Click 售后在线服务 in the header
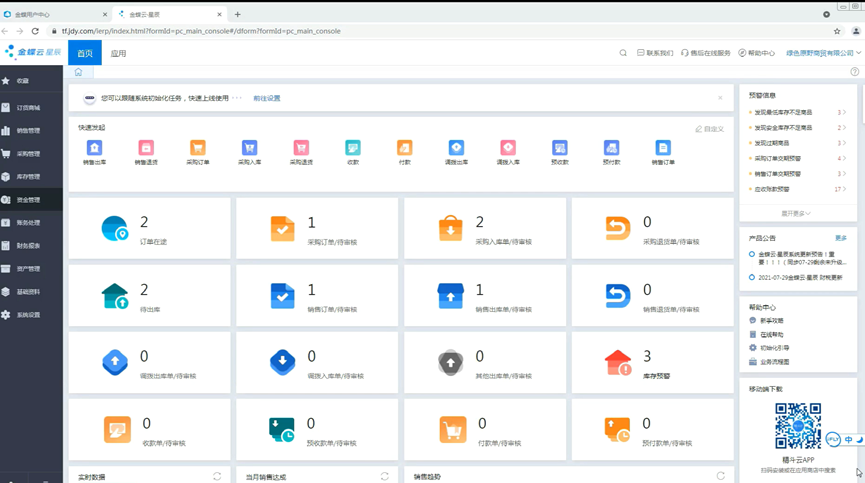865x483 pixels. (x=706, y=53)
